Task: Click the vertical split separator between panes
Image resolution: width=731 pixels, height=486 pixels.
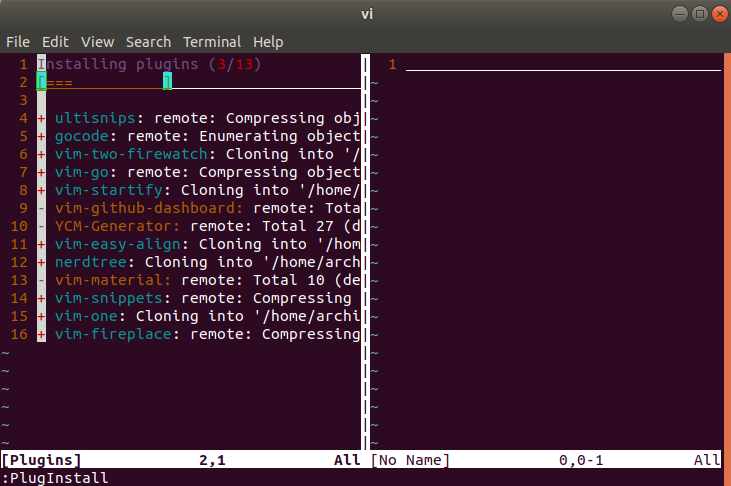Action: [x=366, y=252]
